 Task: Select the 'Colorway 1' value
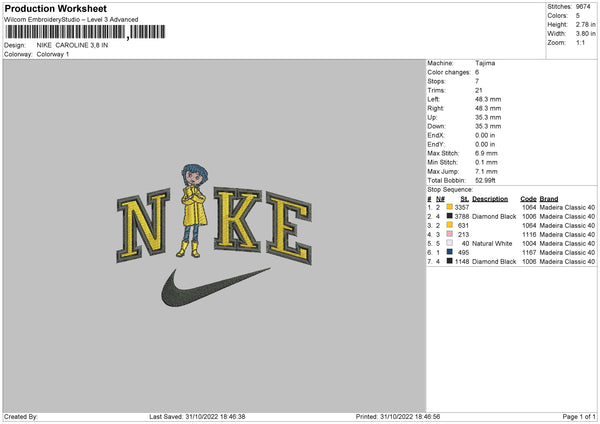pyautogui.click(x=53, y=54)
